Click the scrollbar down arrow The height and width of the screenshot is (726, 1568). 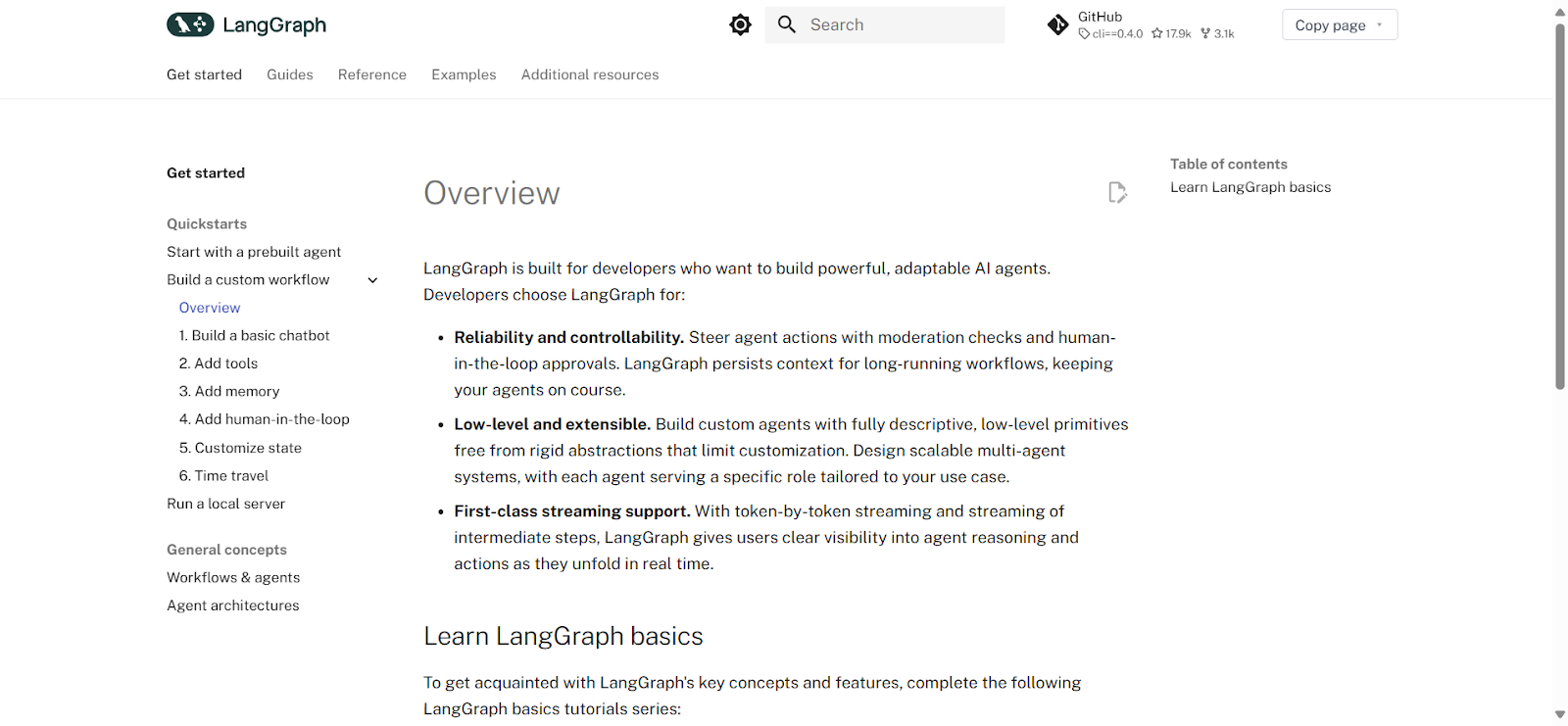click(x=1560, y=715)
